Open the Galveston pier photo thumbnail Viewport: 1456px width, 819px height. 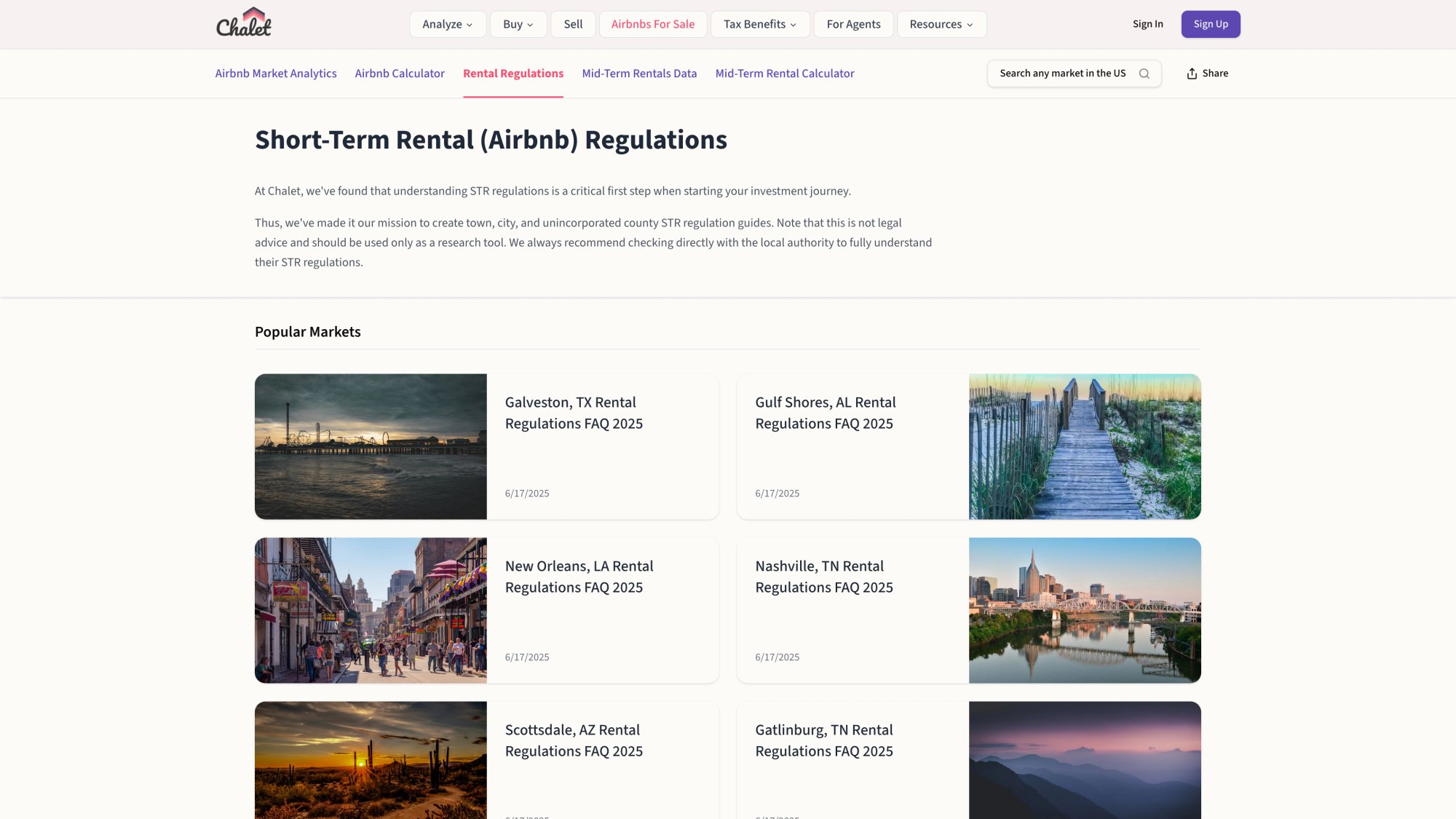point(371,446)
